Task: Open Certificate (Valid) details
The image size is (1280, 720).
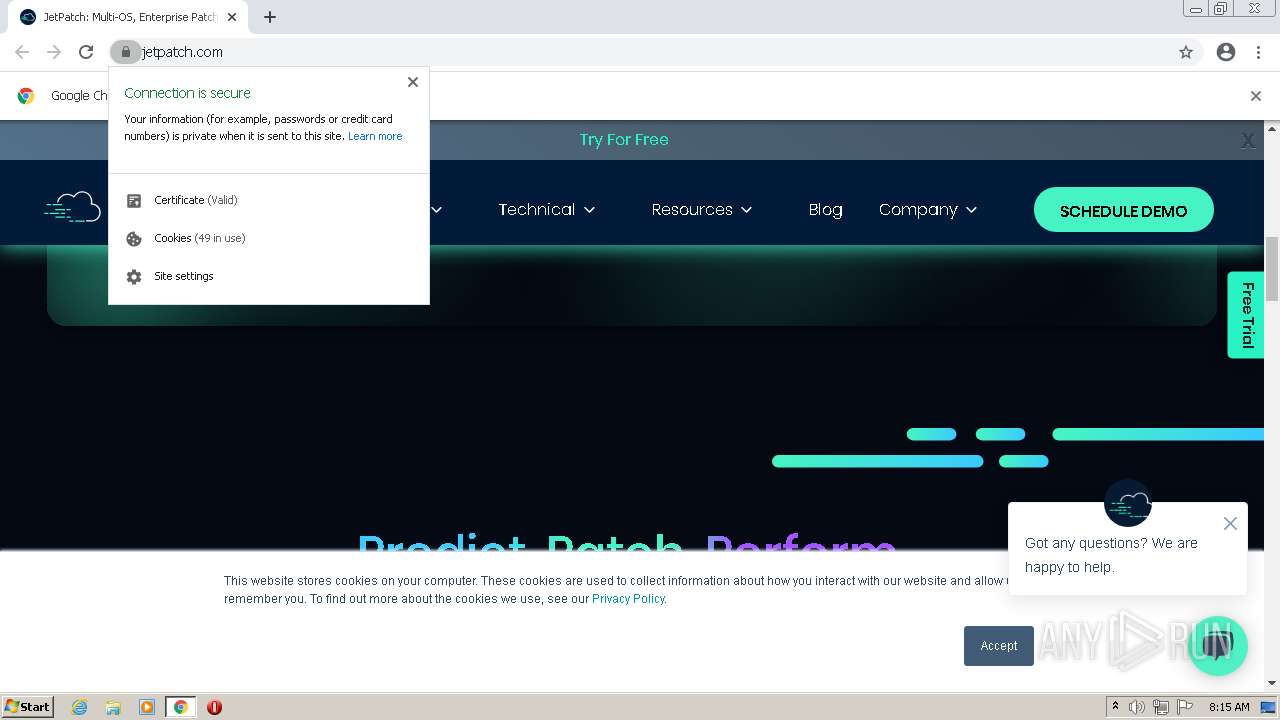Action: pyautogui.click(x=269, y=200)
